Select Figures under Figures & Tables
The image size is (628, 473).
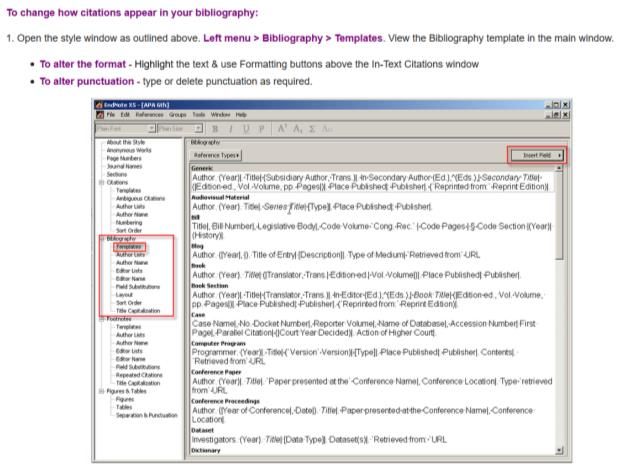[x=125, y=399]
